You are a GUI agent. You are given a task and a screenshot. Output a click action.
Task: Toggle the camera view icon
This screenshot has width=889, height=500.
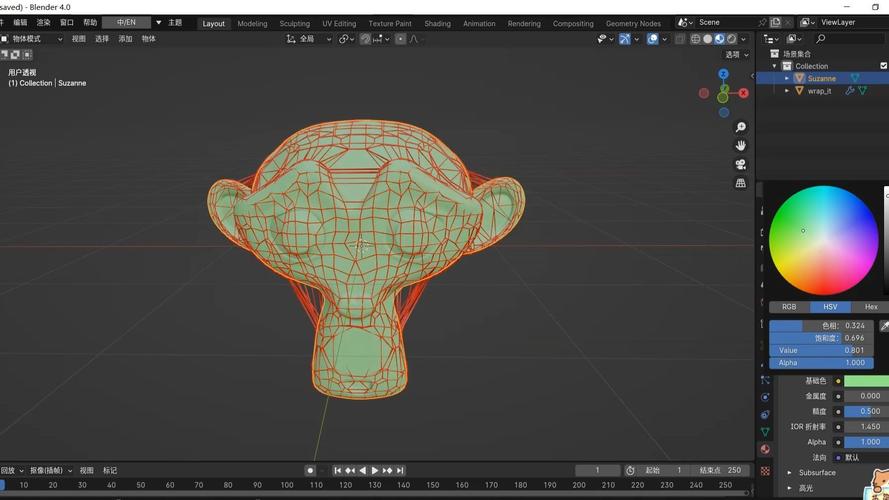[740, 164]
